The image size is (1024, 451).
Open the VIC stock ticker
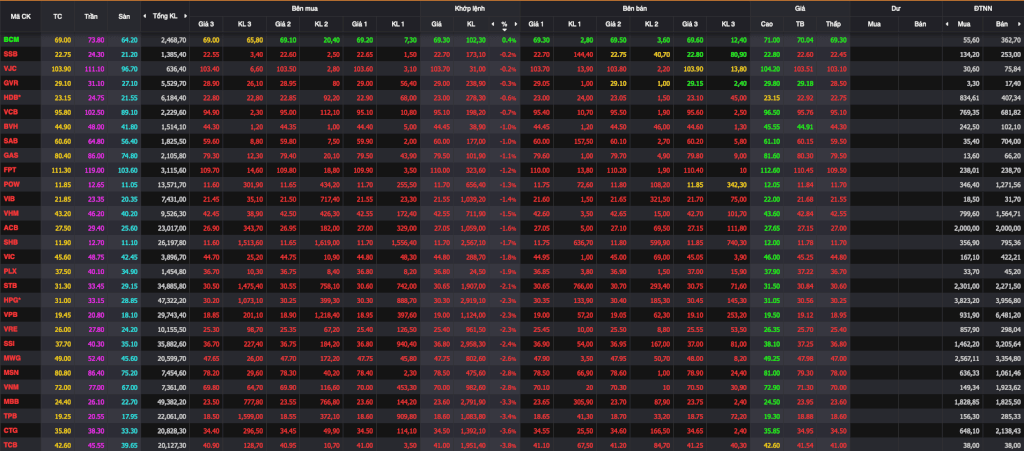tap(10, 256)
